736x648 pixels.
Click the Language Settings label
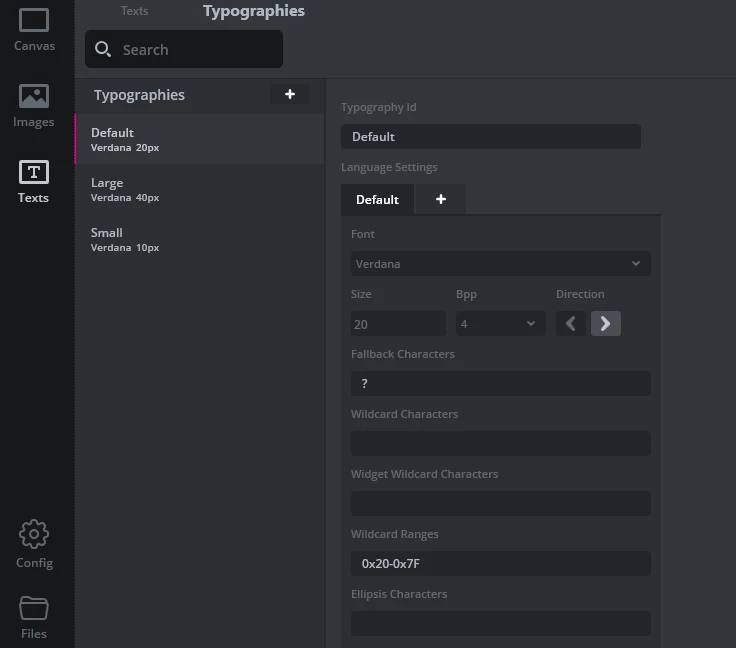coord(389,167)
